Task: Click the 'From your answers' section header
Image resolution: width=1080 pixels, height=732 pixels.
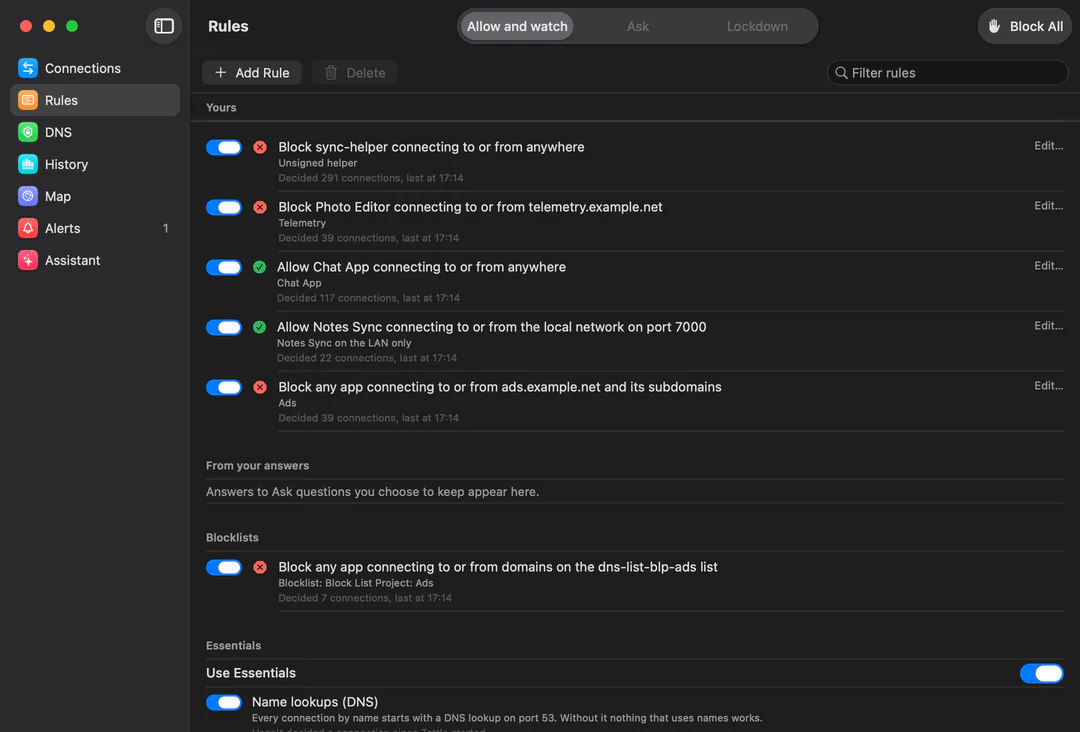Action: [258, 466]
